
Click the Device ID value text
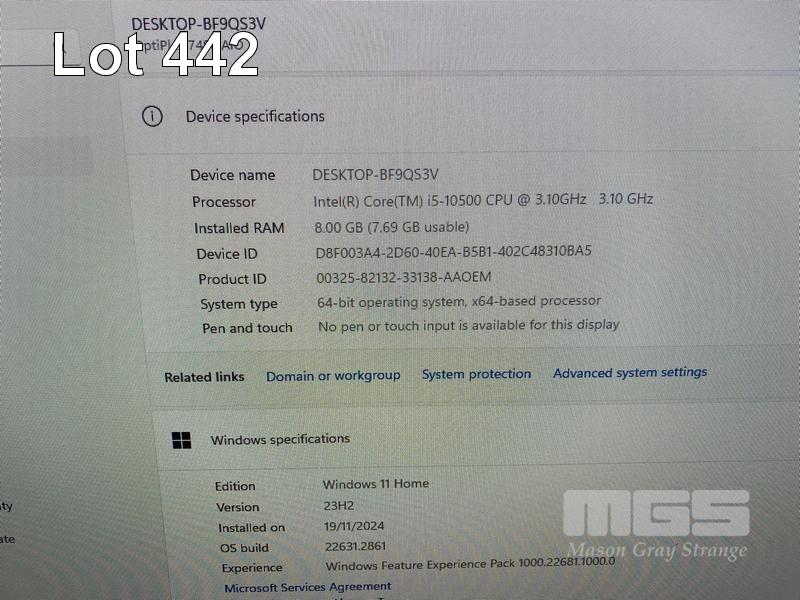click(454, 252)
